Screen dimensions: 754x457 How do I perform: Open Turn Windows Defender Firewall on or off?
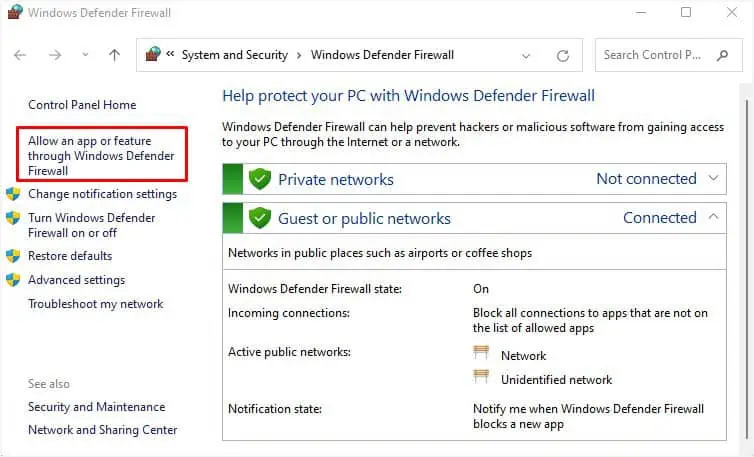click(91, 225)
